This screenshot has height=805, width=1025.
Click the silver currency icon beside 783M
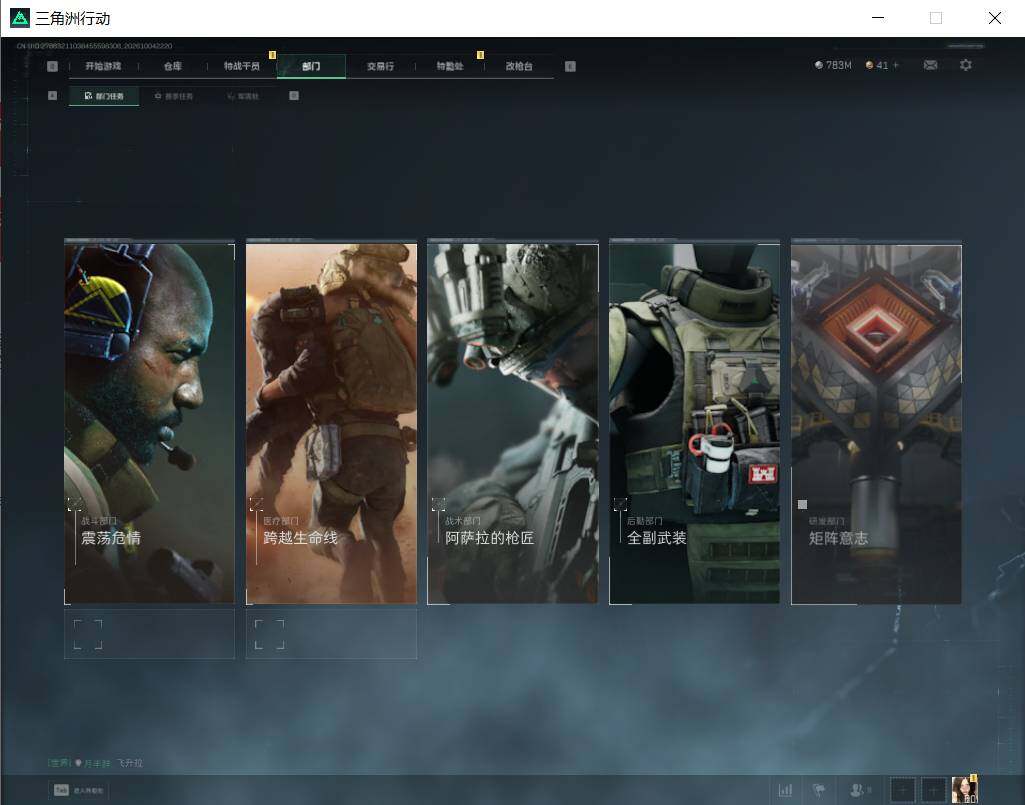[818, 65]
